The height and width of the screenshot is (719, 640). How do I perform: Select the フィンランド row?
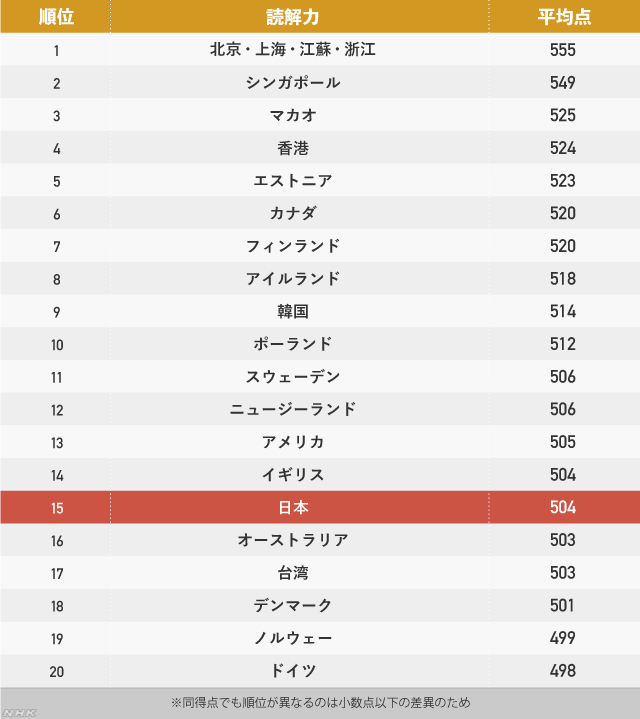coord(320,246)
